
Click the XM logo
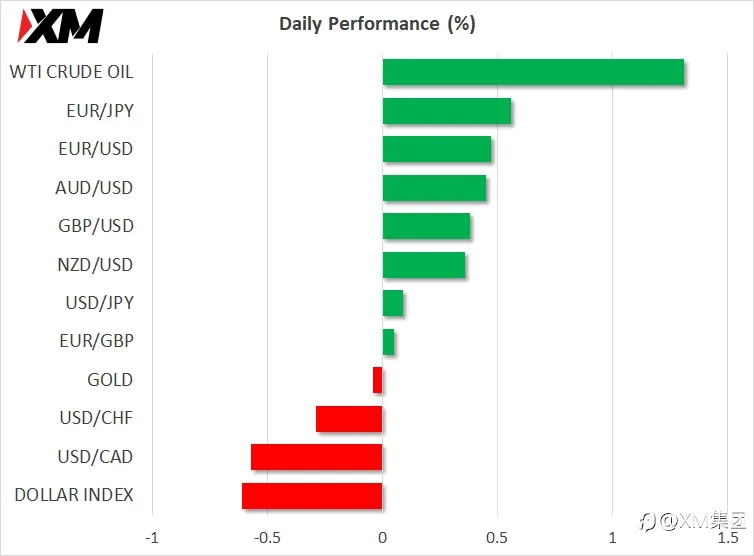pyautogui.click(x=60, y=26)
